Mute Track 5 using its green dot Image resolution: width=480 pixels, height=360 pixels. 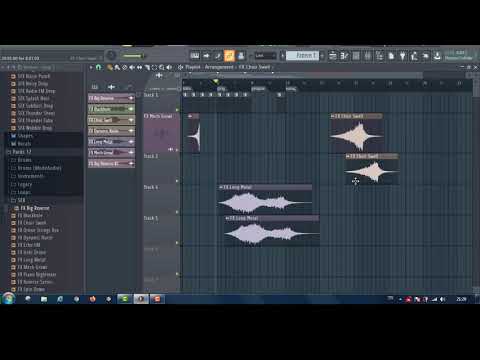(x=177, y=243)
